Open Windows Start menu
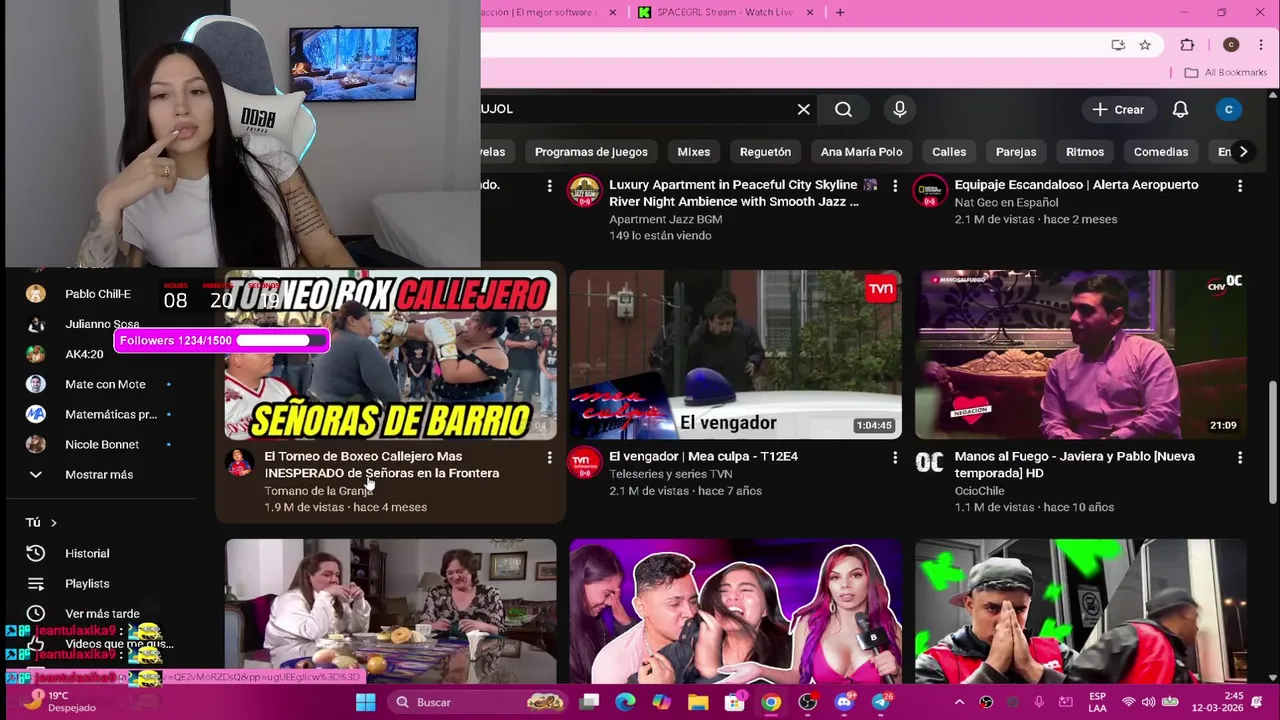Image resolution: width=1280 pixels, height=720 pixels. coord(366,702)
